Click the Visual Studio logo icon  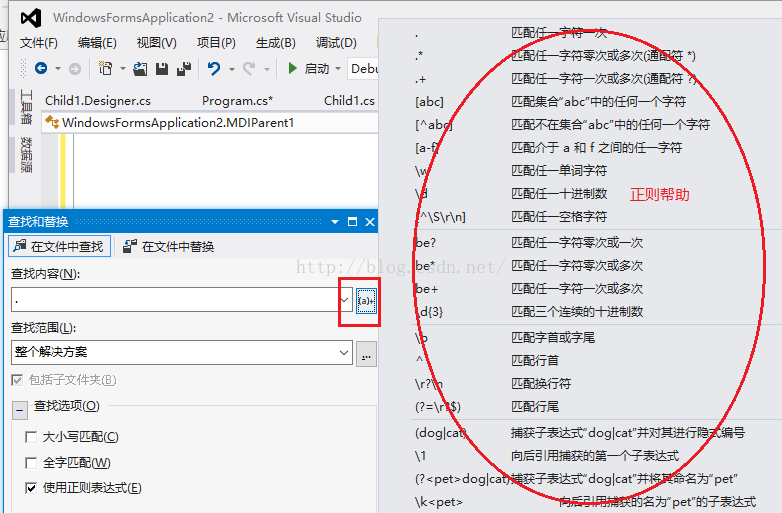[31, 18]
